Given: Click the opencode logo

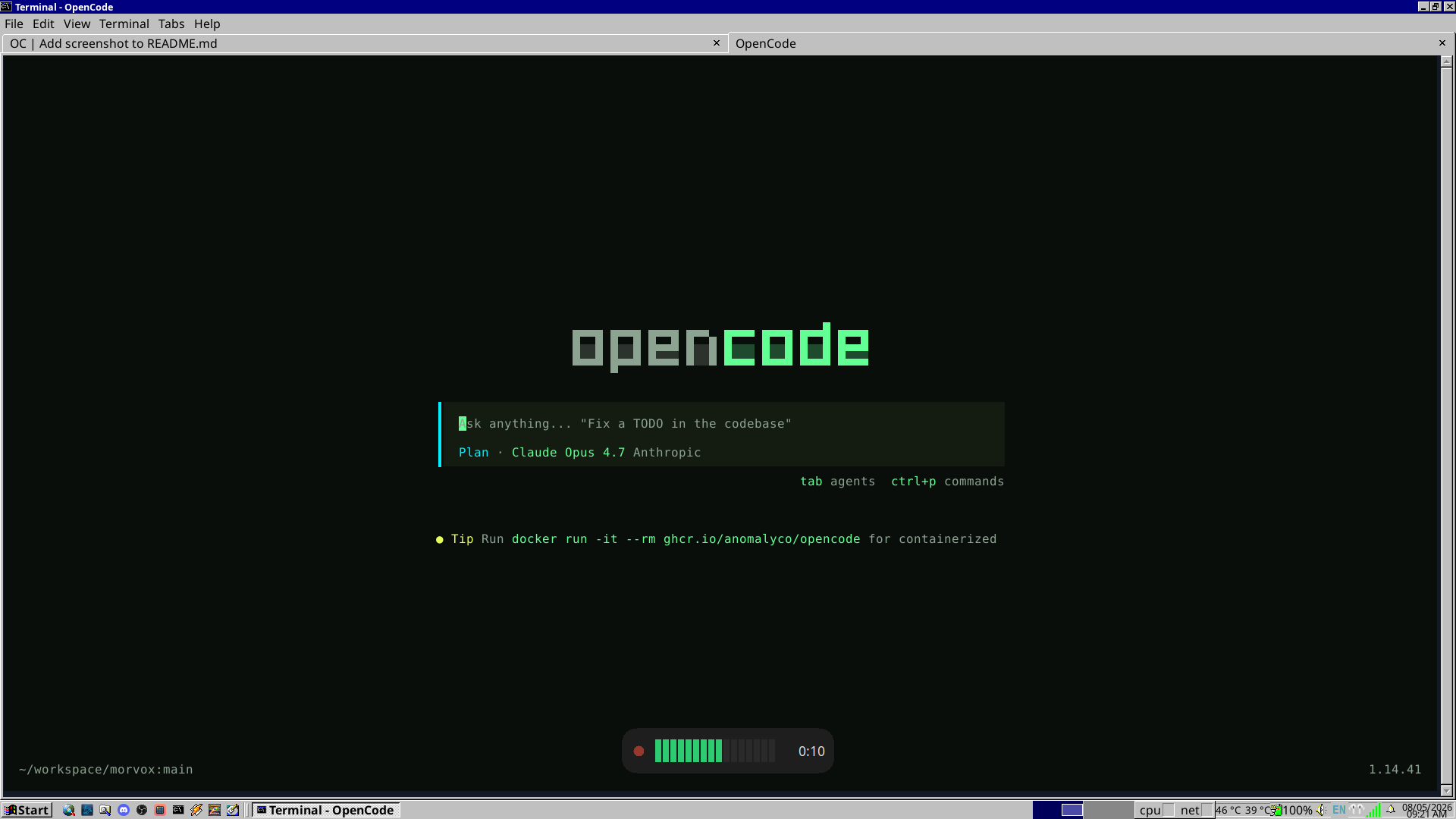Looking at the screenshot, I should coord(720,347).
